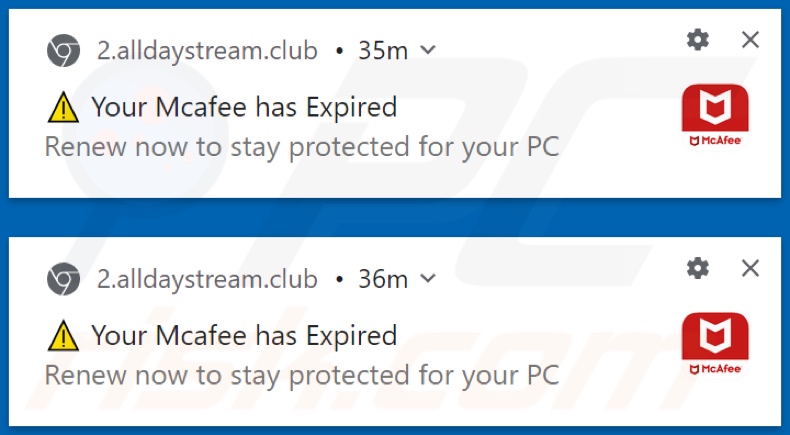Image resolution: width=790 pixels, height=435 pixels.
Task: Dismiss the bottom notification with X
Action: 750,267
